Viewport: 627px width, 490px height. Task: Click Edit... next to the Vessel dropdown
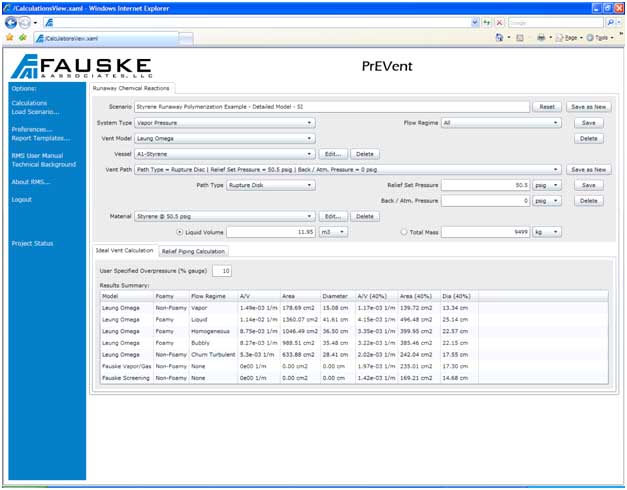tap(333, 154)
